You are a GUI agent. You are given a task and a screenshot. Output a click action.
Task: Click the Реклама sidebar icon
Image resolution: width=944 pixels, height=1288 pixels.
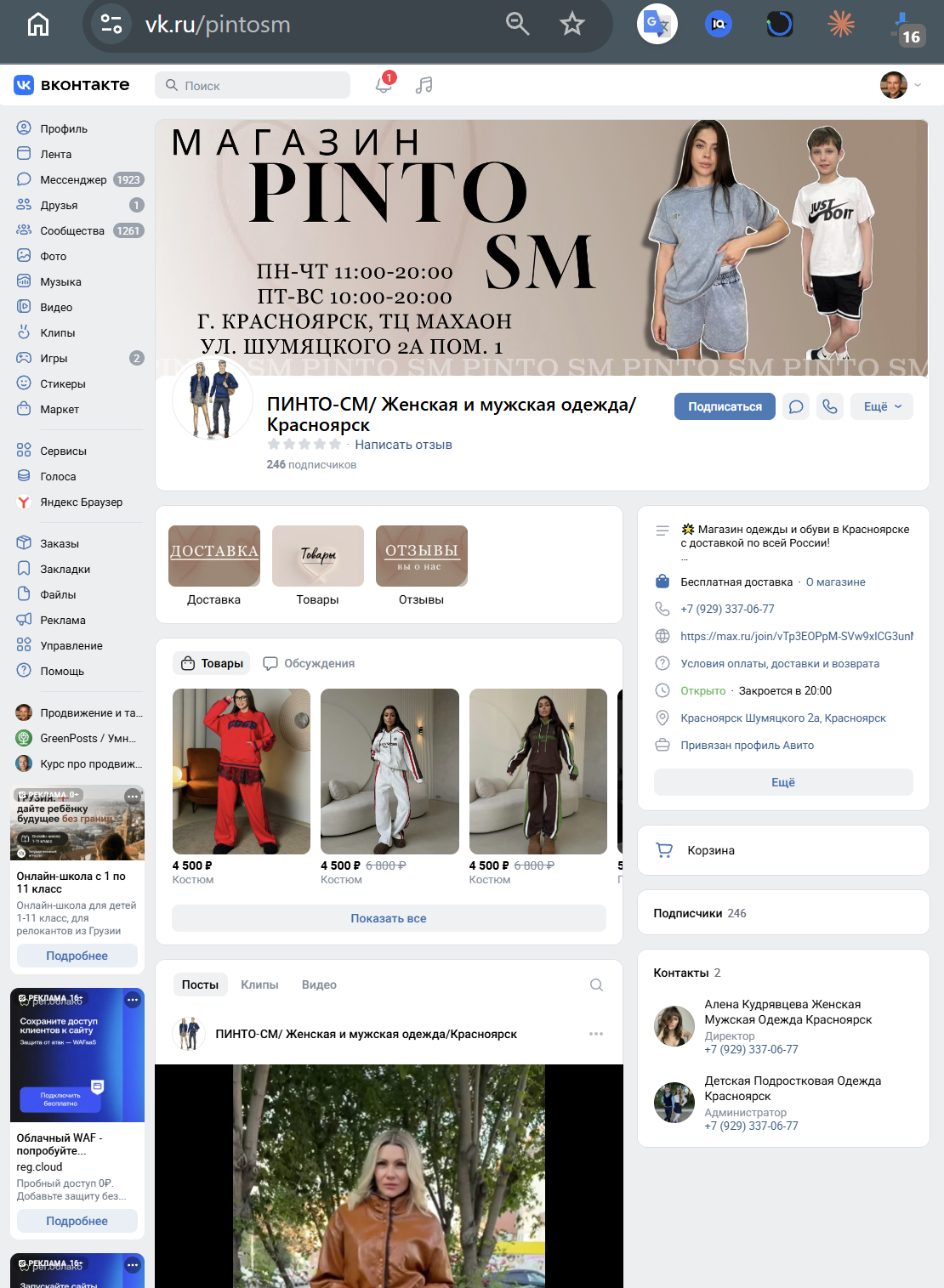pos(24,620)
